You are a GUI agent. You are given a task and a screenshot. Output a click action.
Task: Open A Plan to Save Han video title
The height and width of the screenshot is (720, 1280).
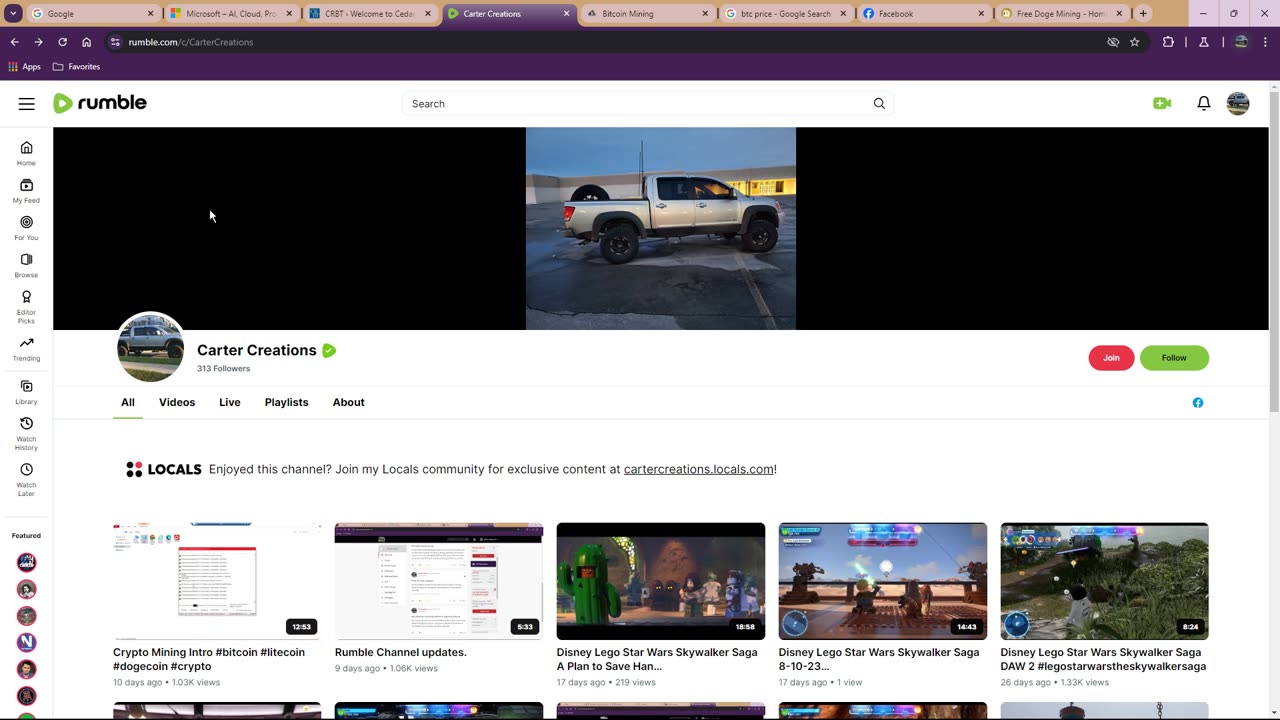[657, 659]
